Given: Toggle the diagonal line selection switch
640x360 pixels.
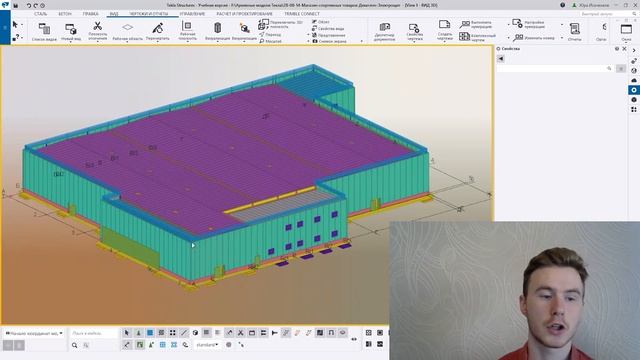Looking at the screenshot, I should click(184, 333).
